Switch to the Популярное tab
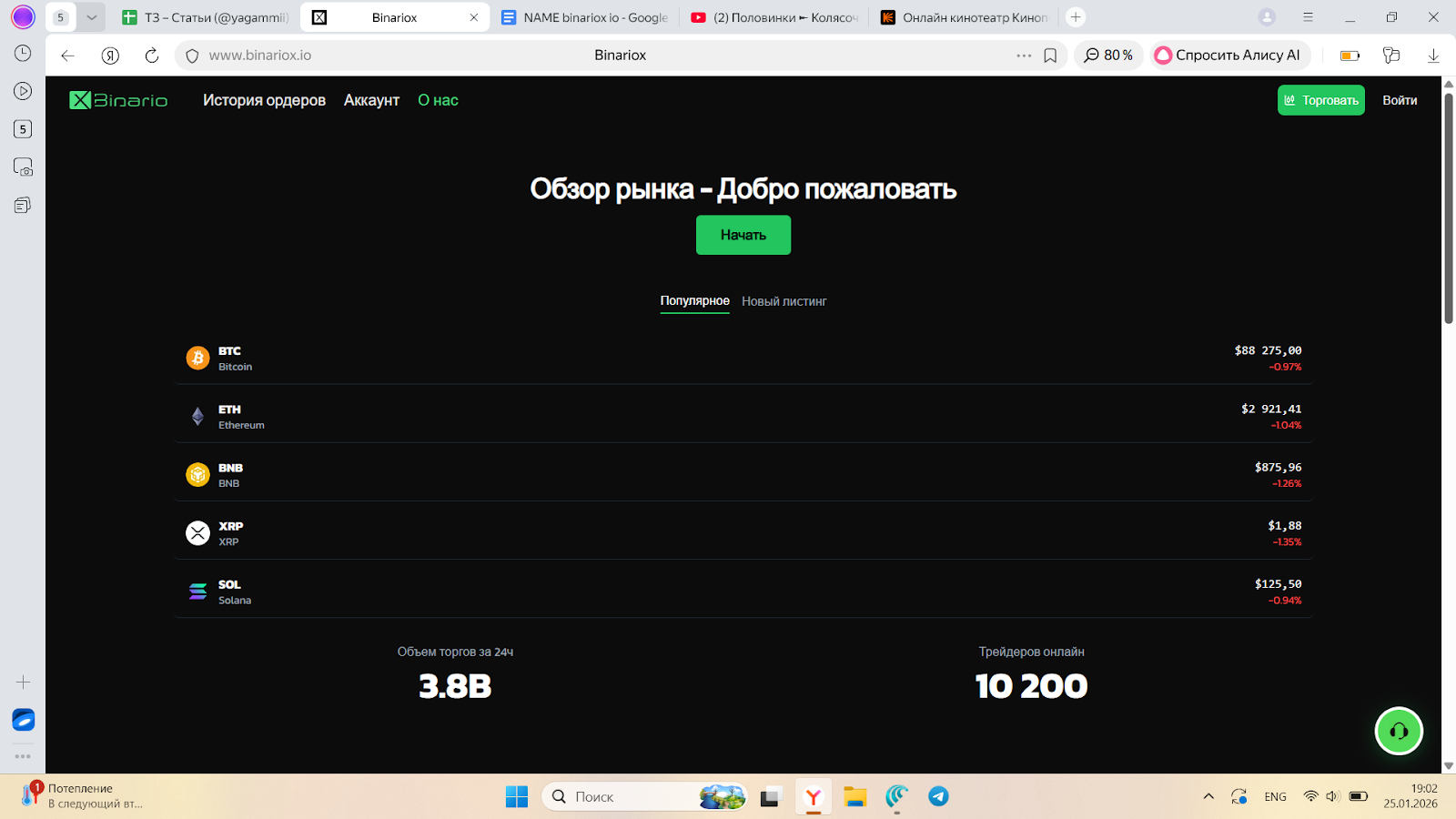1456x819 pixels. pos(695,301)
